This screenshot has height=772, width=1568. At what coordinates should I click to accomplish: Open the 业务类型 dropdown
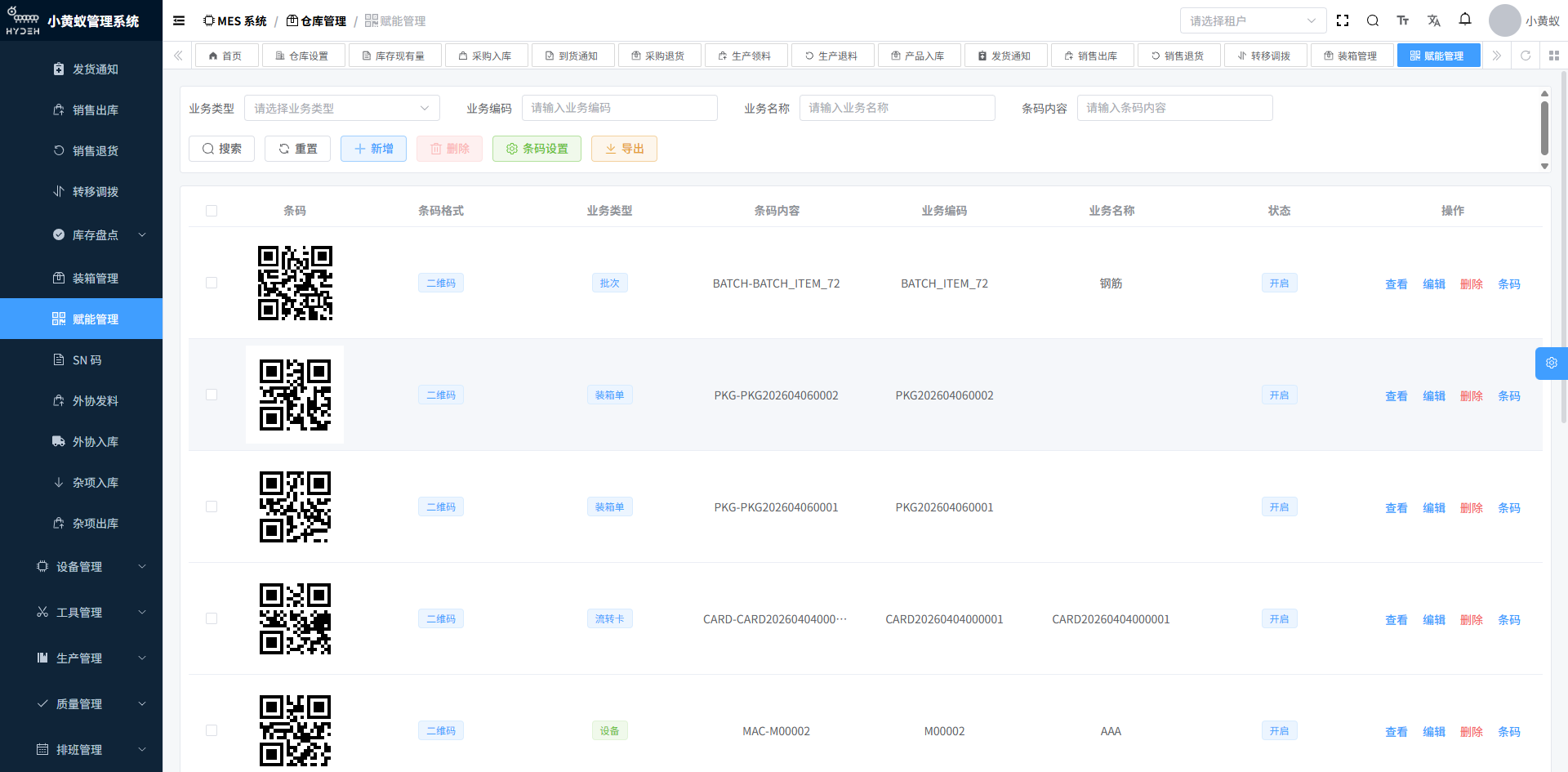pyautogui.click(x=342, y=108)
